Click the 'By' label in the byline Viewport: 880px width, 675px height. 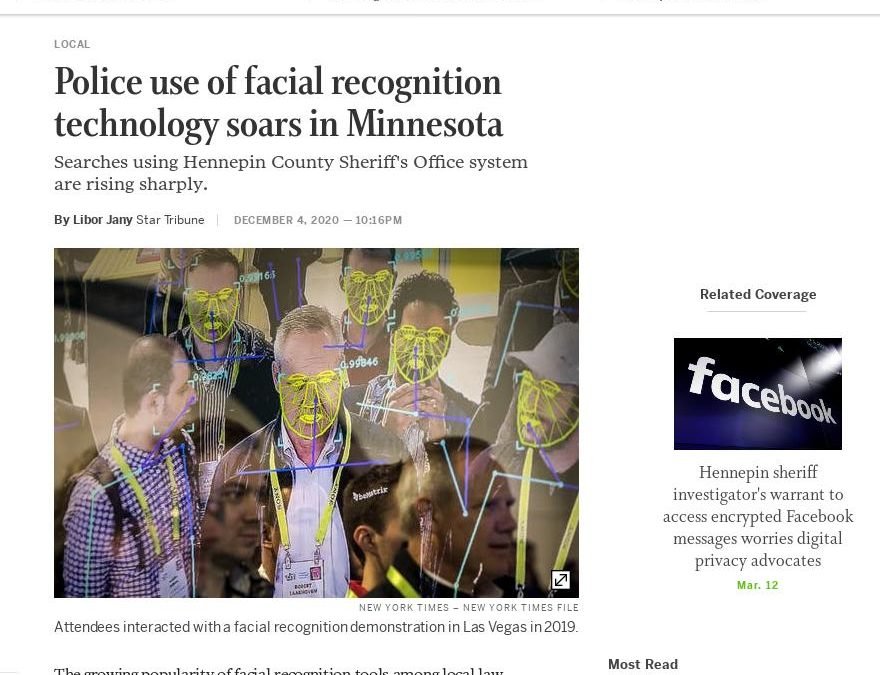[61, 220]
